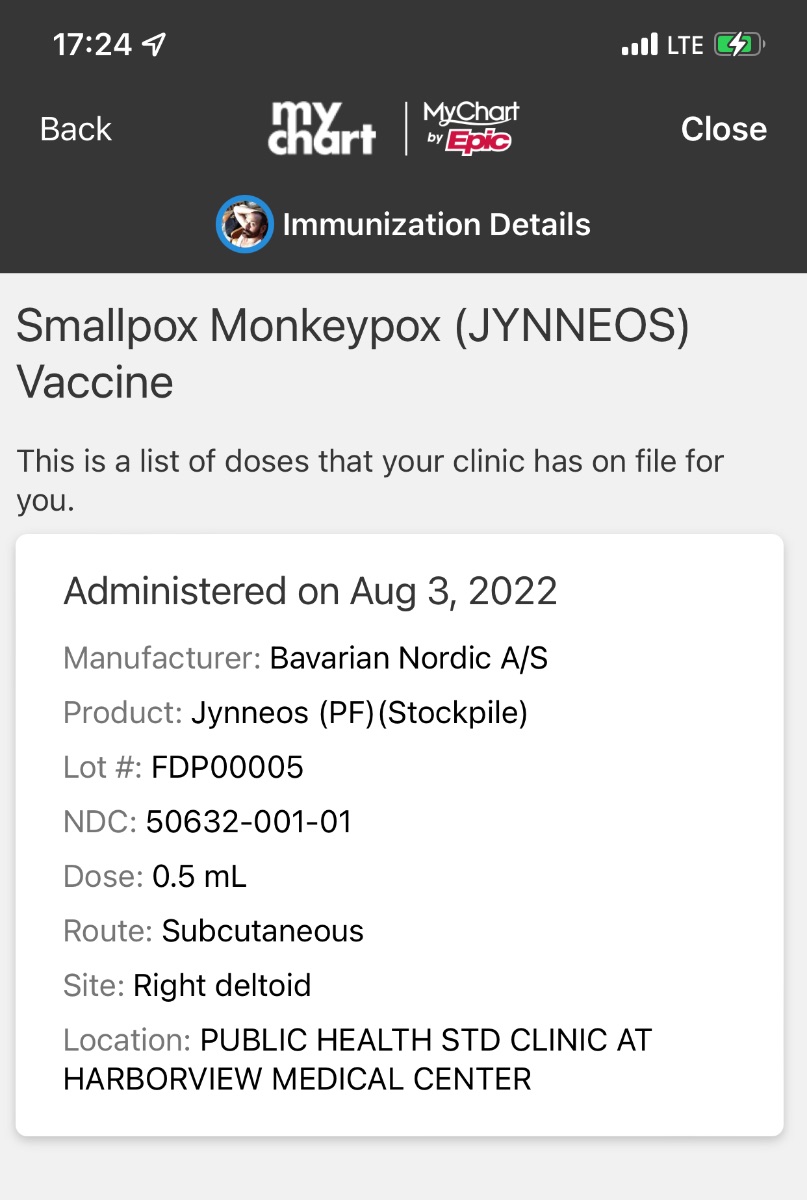Tap the Site Right deltoid line
Viewport: 807px width, 1200px height.
tap(187, 985)
